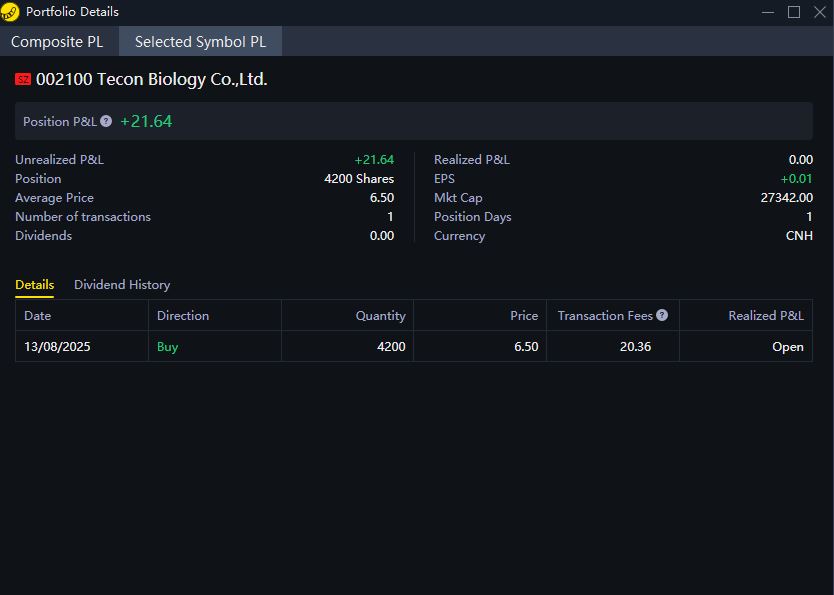
Task: Click the Position Days label
Action: pos(472,216)
